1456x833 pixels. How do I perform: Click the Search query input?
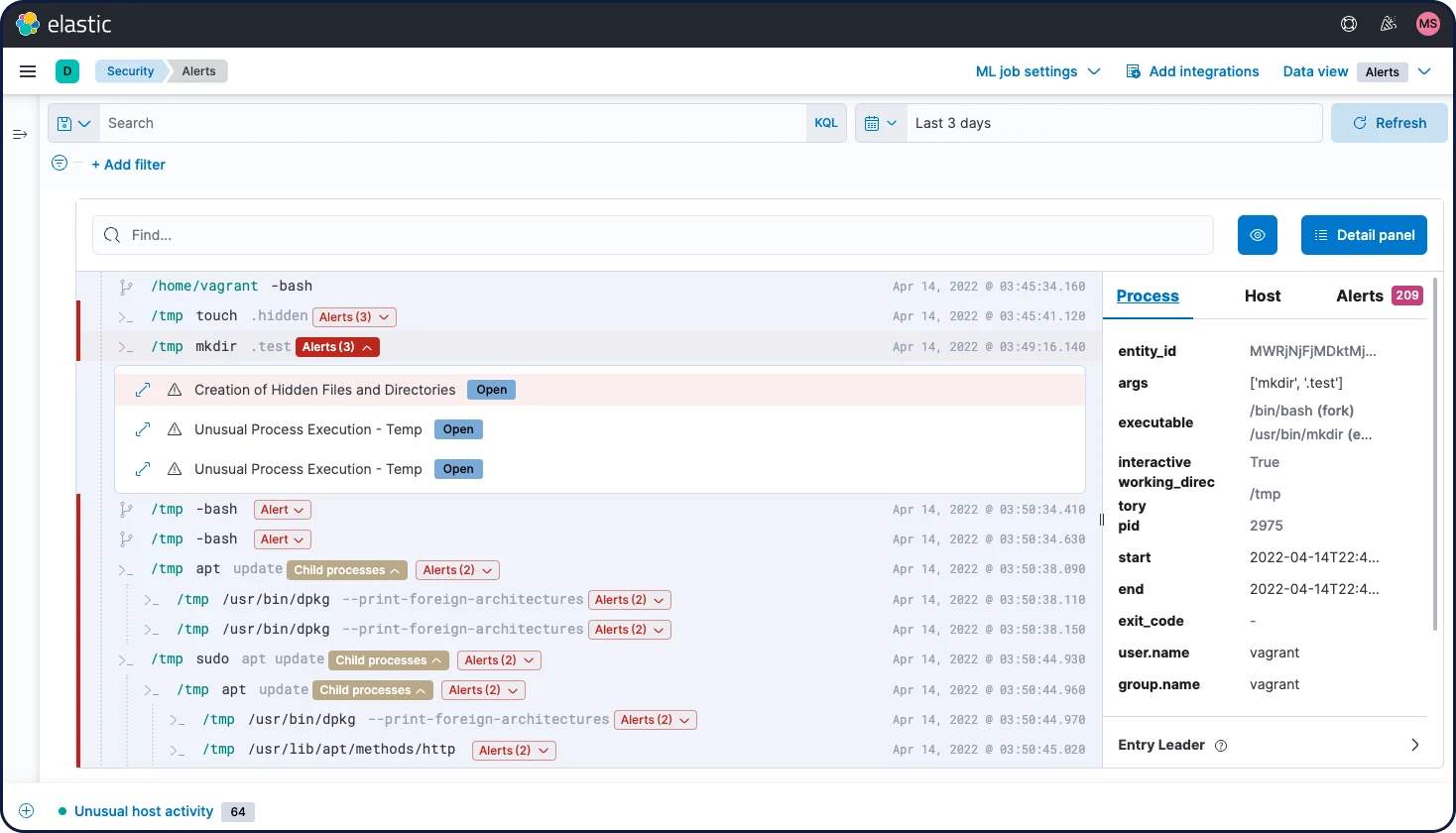[452, 123]
